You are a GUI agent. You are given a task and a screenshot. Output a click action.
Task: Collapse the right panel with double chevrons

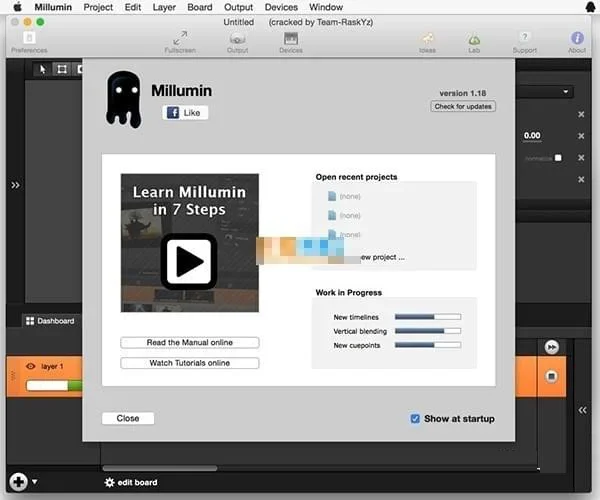582,410
